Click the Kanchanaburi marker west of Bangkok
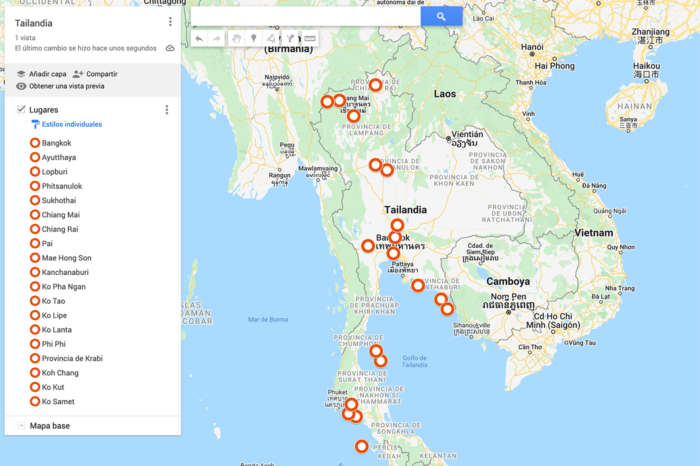 tap(368, 245)
